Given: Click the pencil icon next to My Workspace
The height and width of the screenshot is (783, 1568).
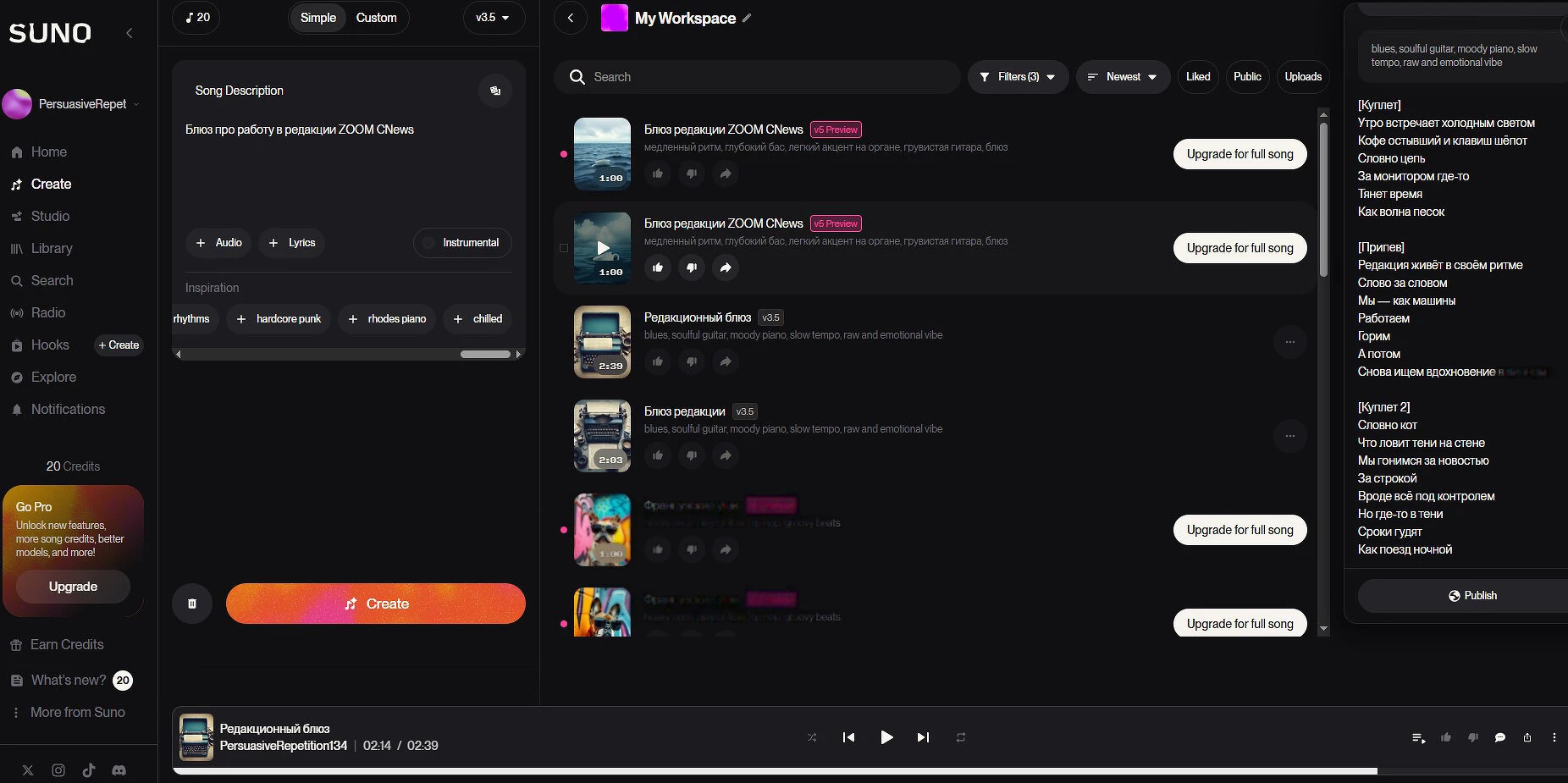Looking at the screenshot, I should point(747,18).
